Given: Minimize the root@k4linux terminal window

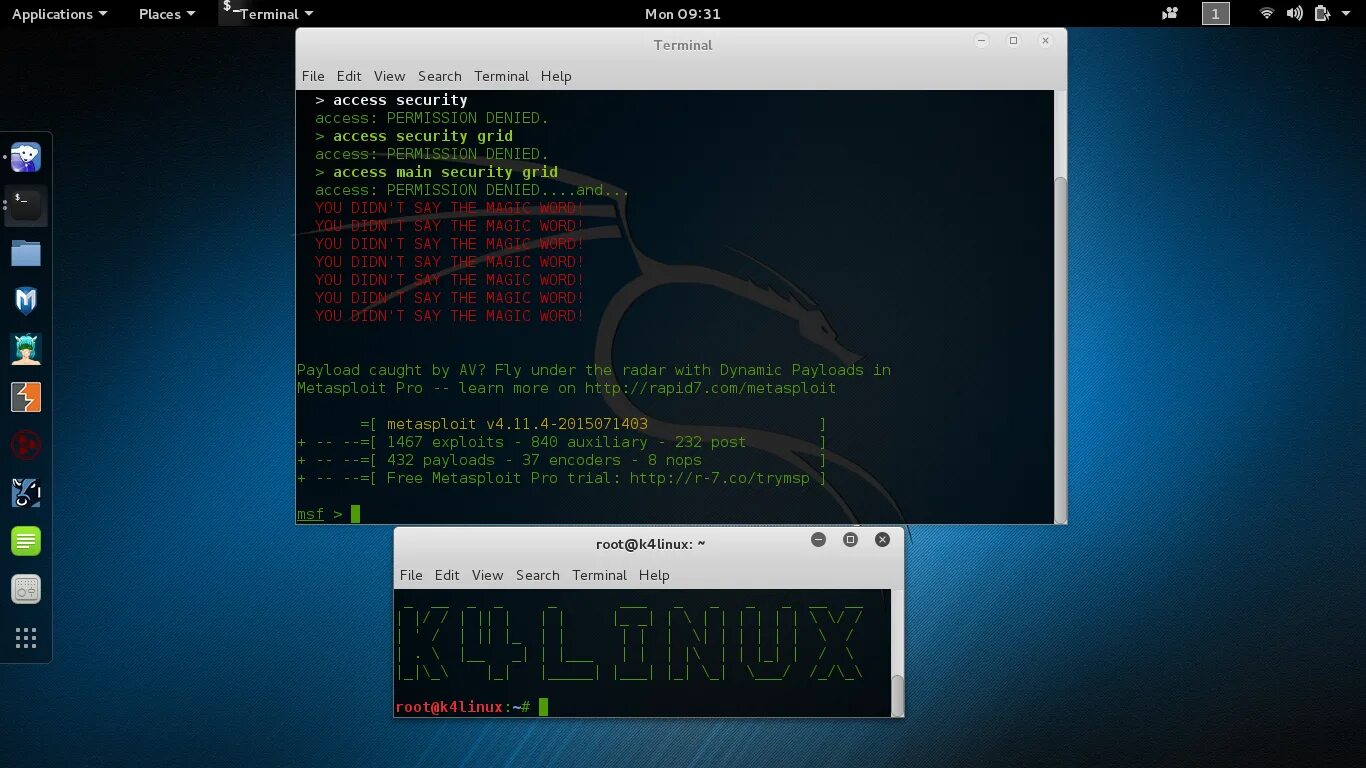Looking at the screenshot, I should (x=818, y=539).
